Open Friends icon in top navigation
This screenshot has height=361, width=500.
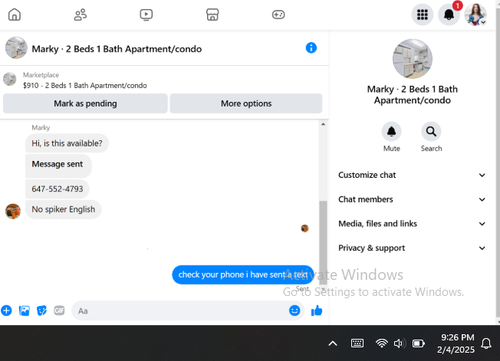tap(80, 15)
